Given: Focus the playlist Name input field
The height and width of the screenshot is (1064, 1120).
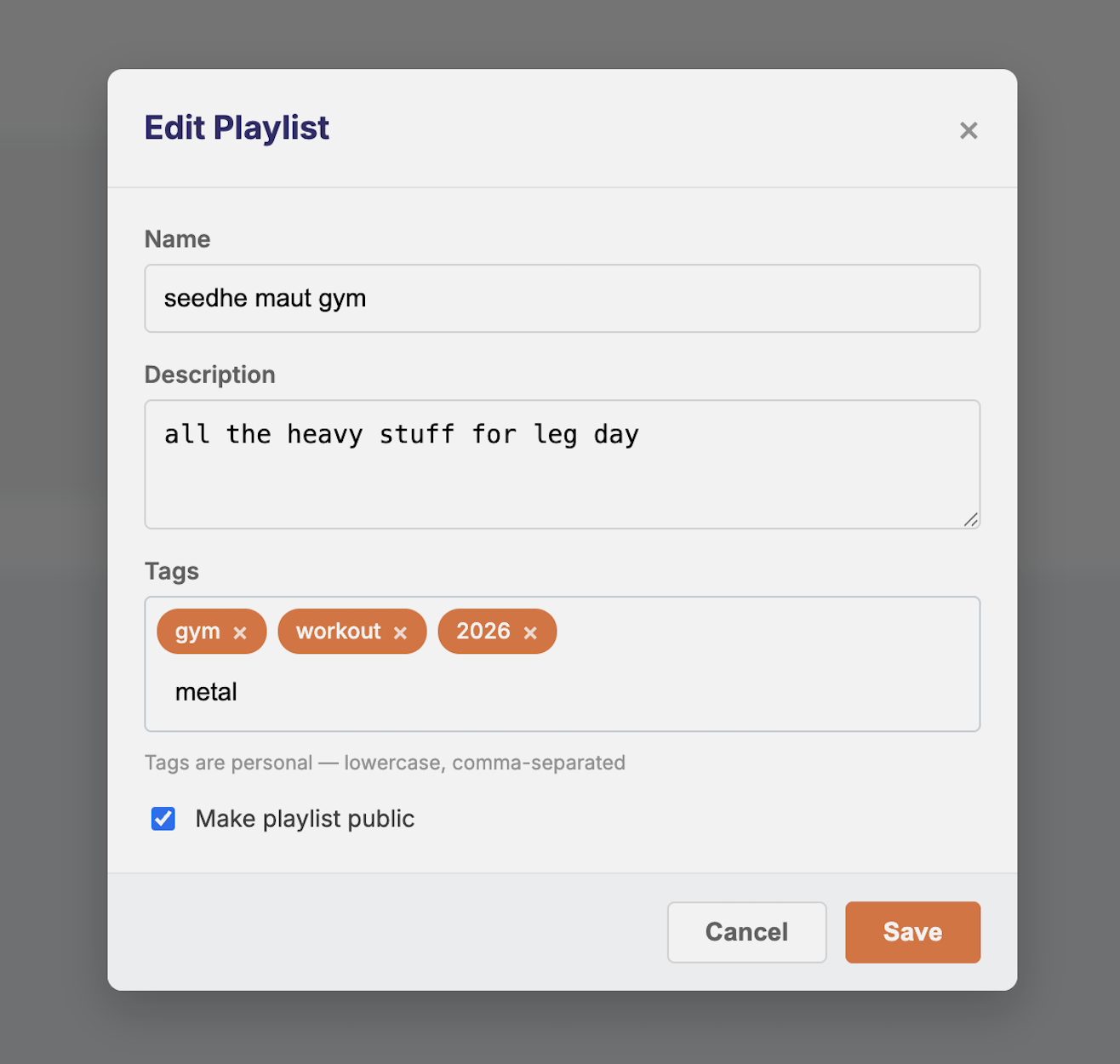Looking at the screenshot, I should tap(562, 299).
